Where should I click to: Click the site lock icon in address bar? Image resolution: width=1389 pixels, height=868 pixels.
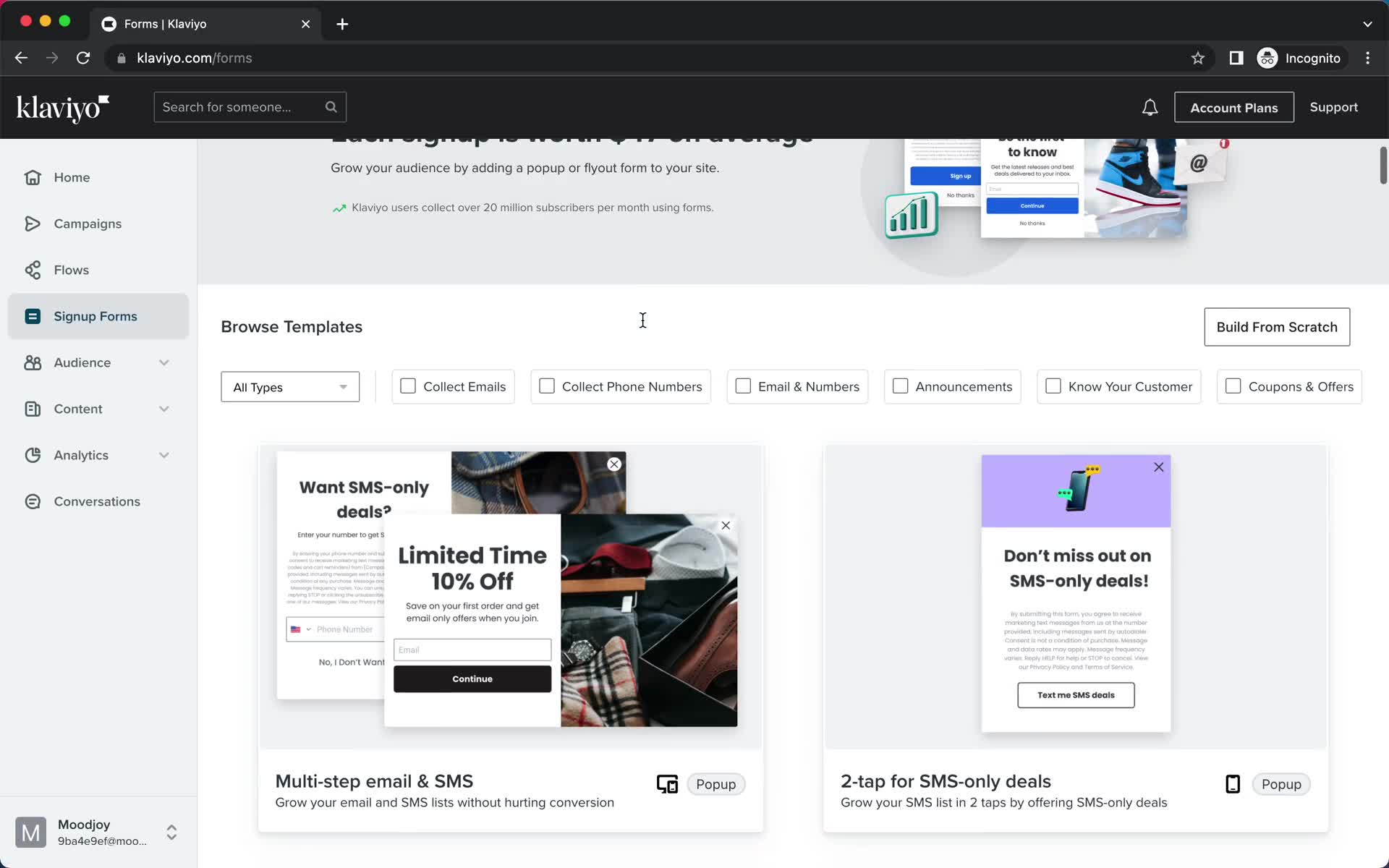coord(122,58)
